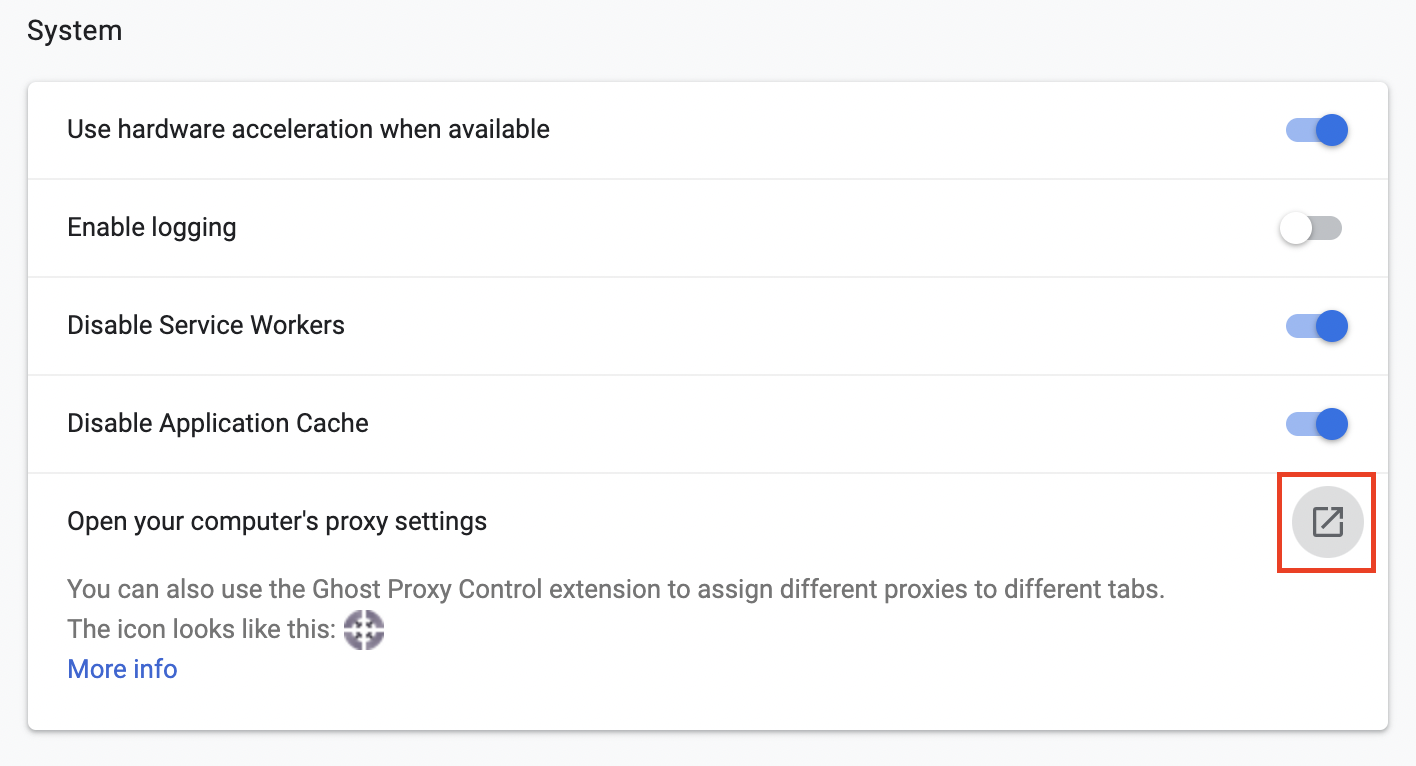Click the Ghost Proxy Control description text
The width and height of the screenshot is (1416, 766).
(615, 589)
